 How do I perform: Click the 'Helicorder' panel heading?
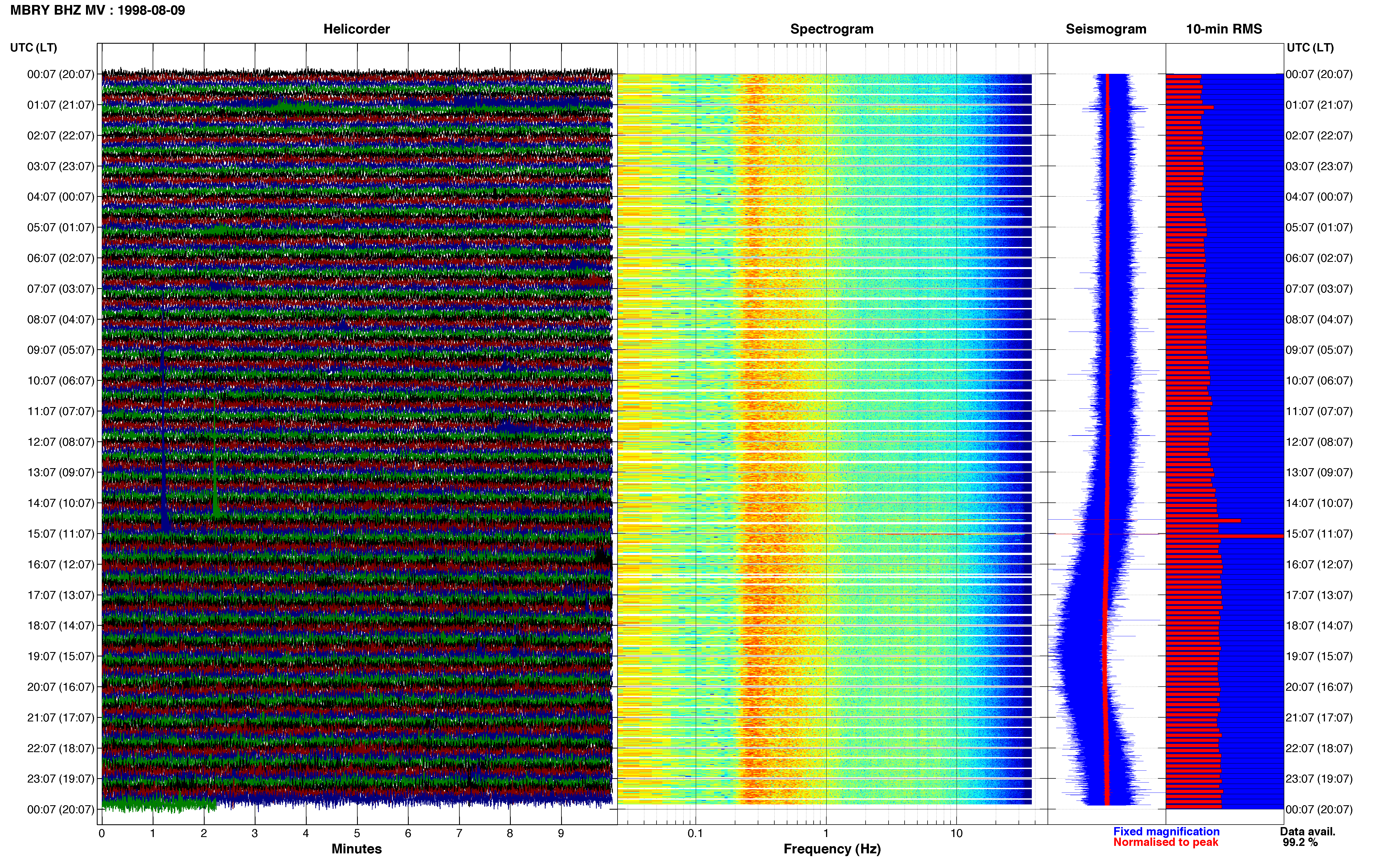click(356, 29)
